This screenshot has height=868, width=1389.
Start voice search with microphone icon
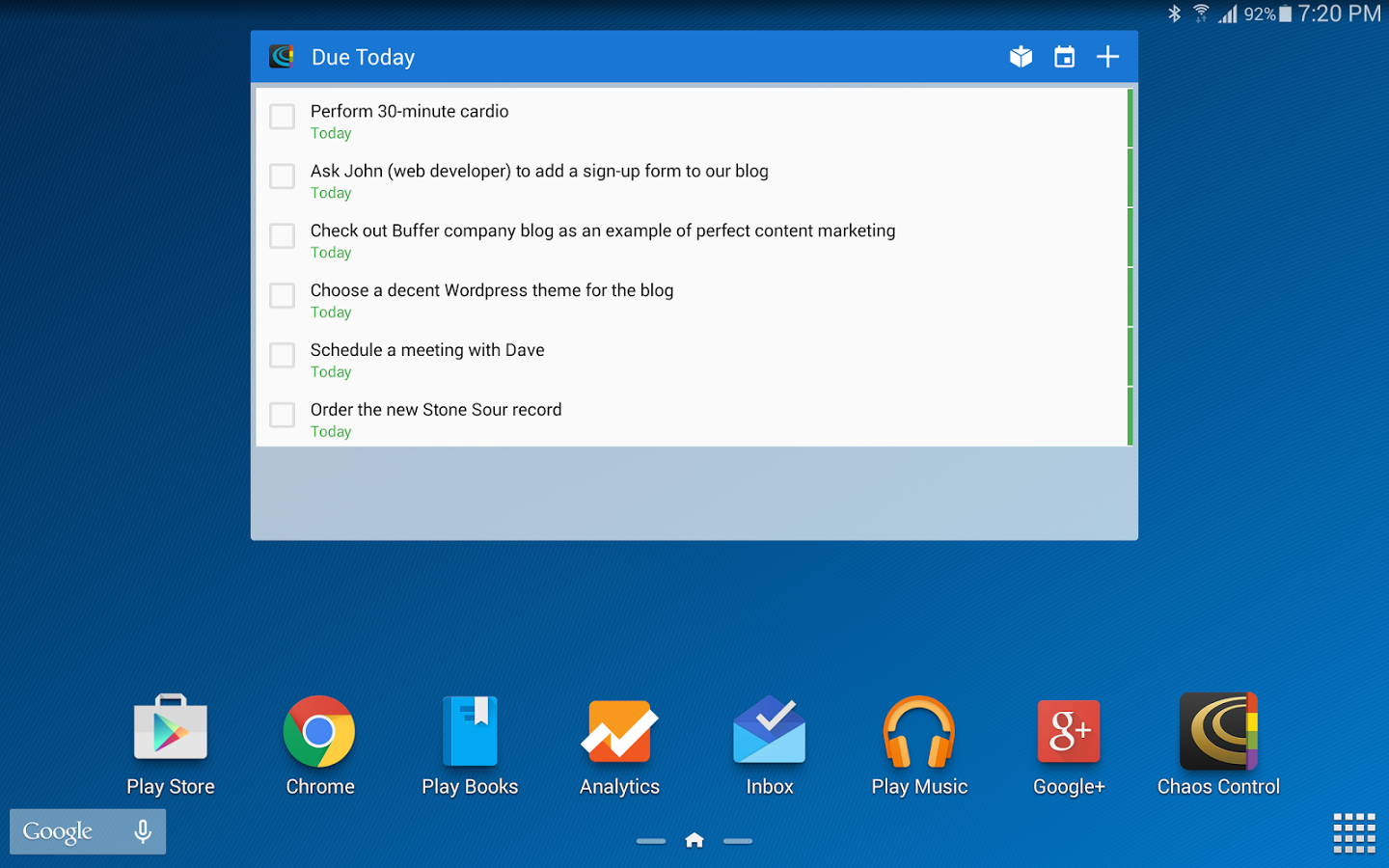[143, 831]
